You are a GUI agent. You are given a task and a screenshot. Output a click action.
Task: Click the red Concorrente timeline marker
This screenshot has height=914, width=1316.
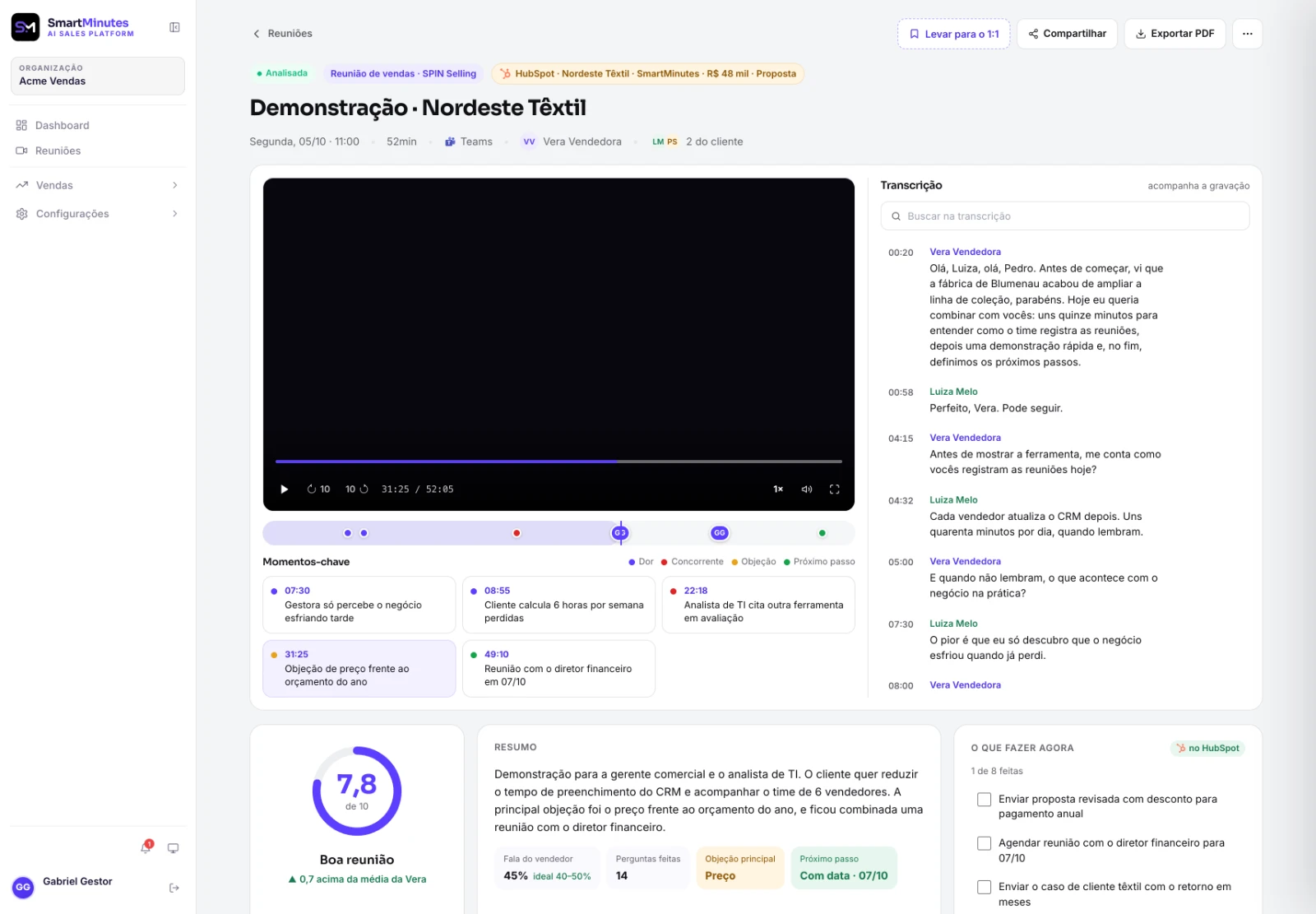[x=517, y=533]
